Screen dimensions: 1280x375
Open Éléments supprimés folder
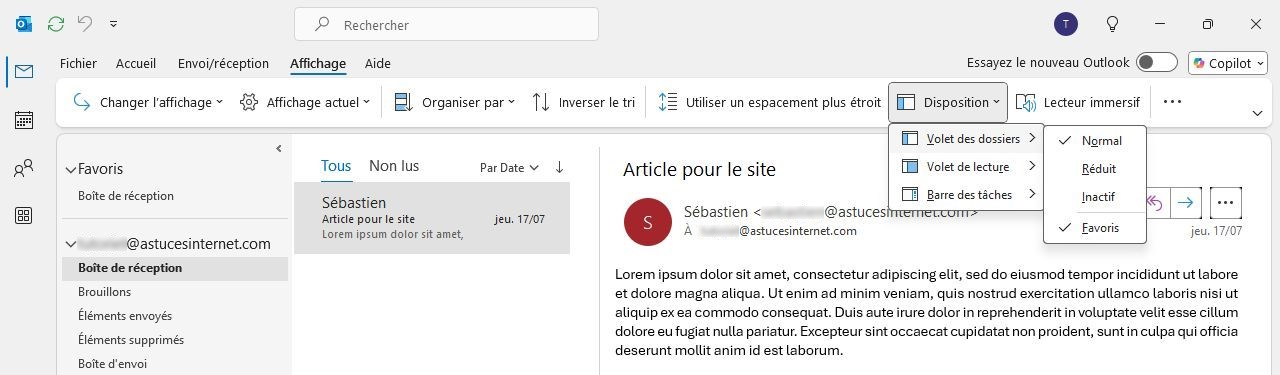(x=131, y=340)
